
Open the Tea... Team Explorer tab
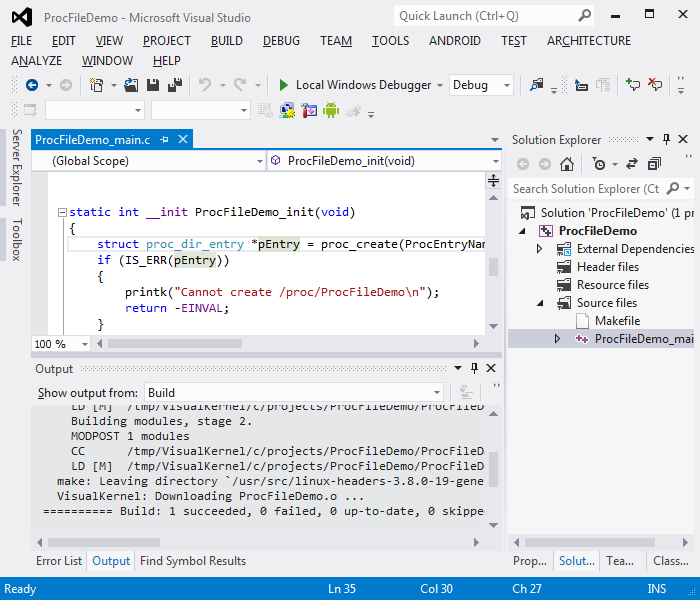click(x=620, y=561)
